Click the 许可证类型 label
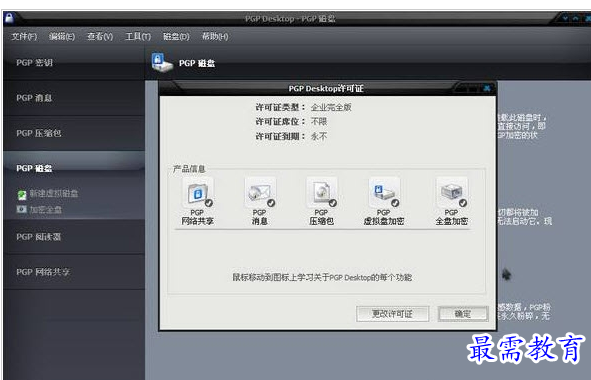This screenshot has height=380, width=591. click(x=280, y=107)
